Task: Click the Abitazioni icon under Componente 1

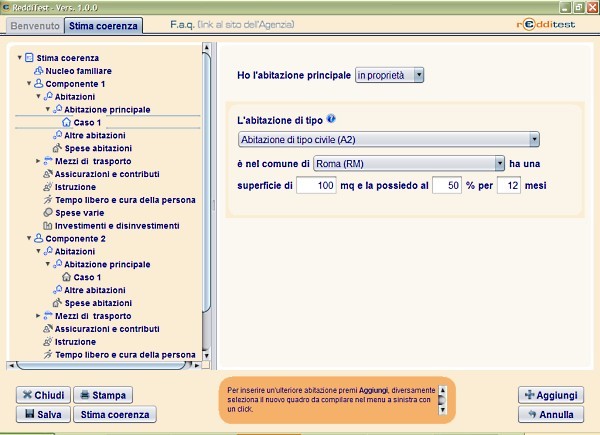Action: 48,96
